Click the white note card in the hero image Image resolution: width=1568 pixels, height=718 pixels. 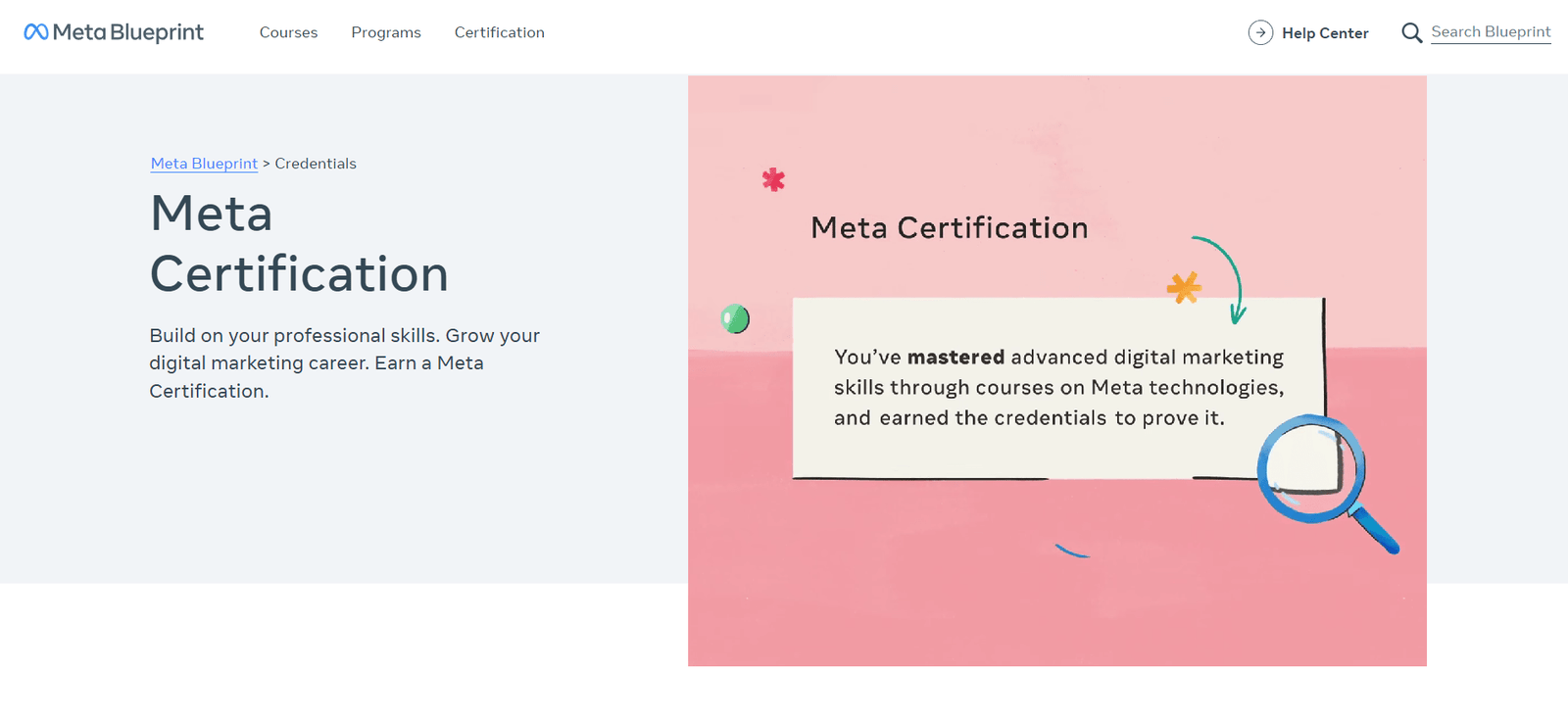(x=1058, y=387)
